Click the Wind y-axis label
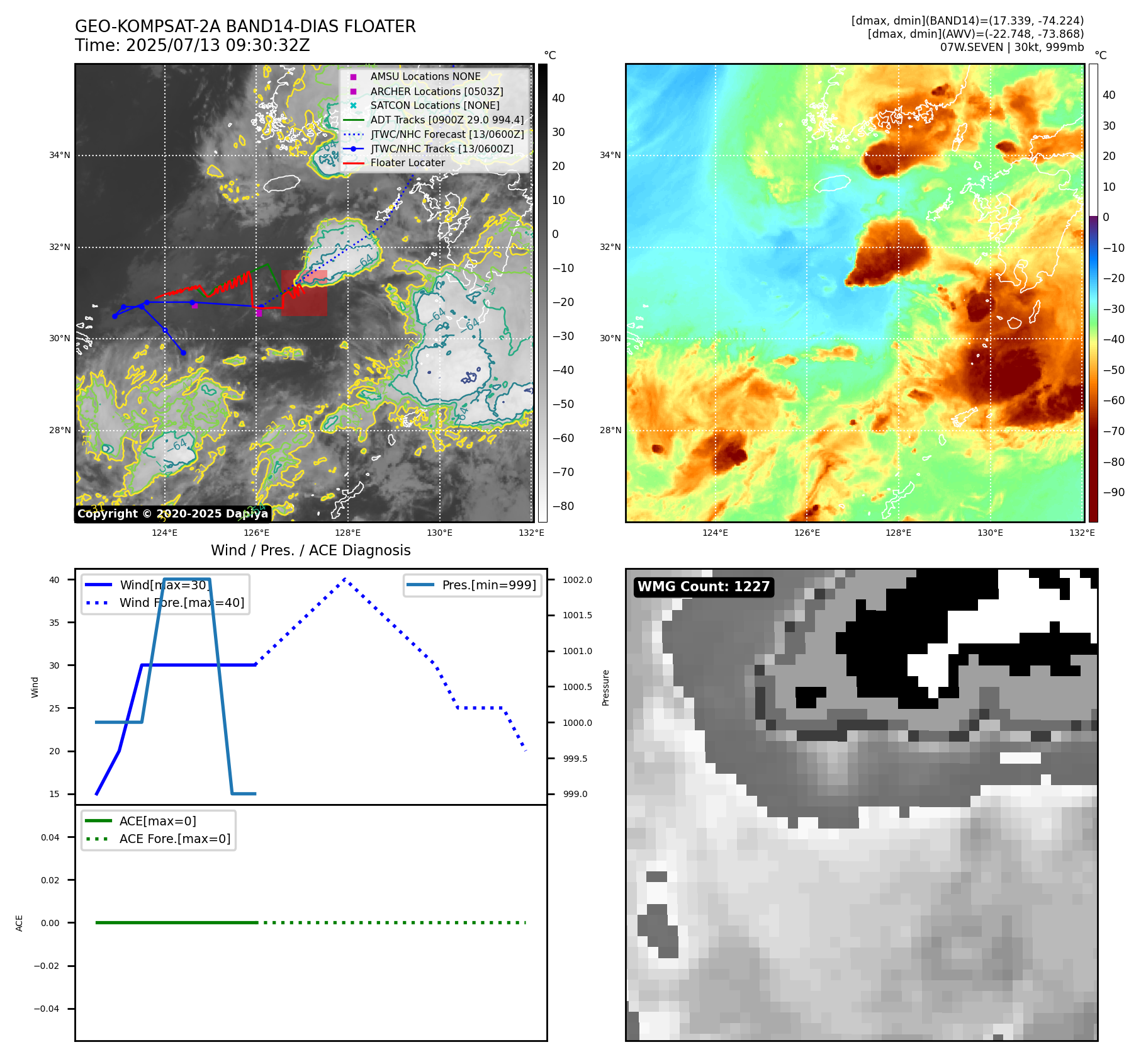Screen dimensions: 1141x1064 click(35, 688)
